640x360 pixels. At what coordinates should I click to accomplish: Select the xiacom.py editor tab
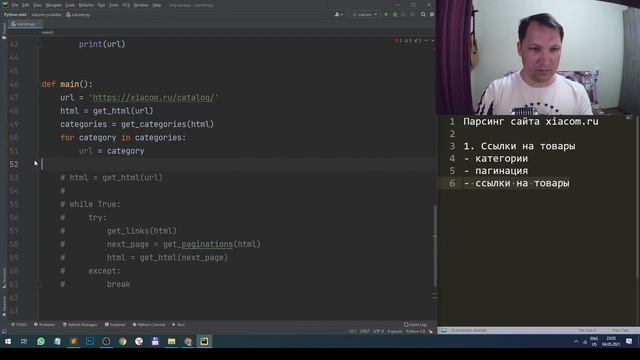24,24
